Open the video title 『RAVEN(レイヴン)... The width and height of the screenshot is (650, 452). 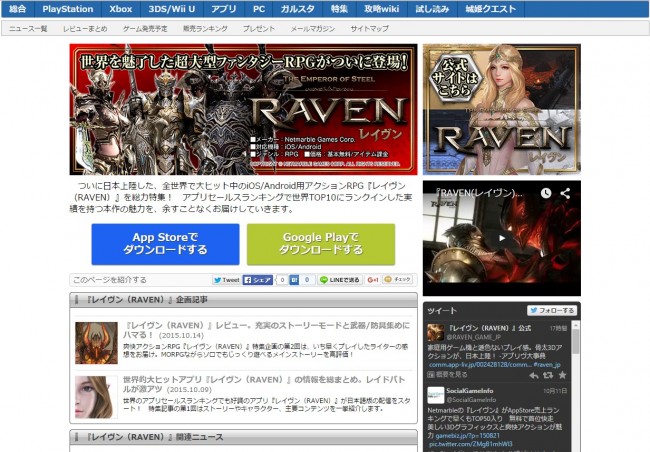[x=480, y=193]
